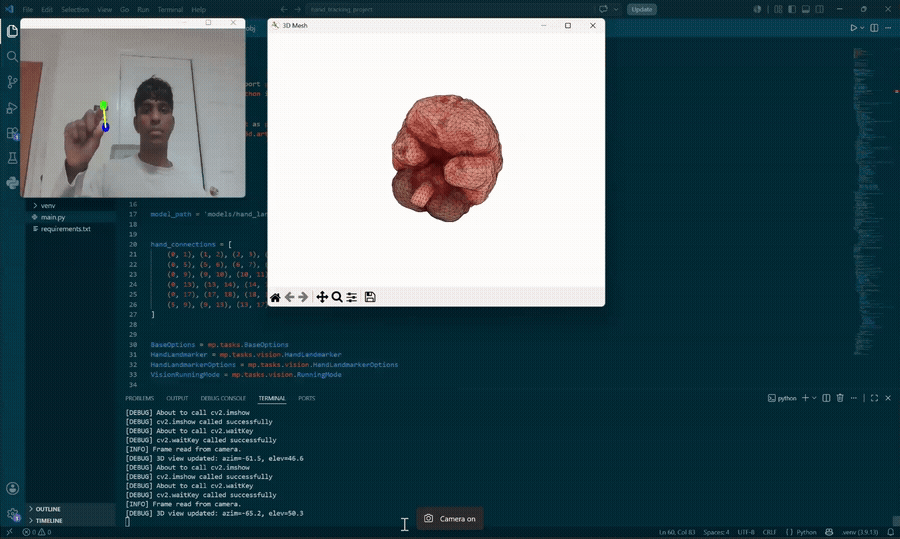Open the Explorer view in activity bar
This screenshot has height=539, width=900.
[12, 31]
